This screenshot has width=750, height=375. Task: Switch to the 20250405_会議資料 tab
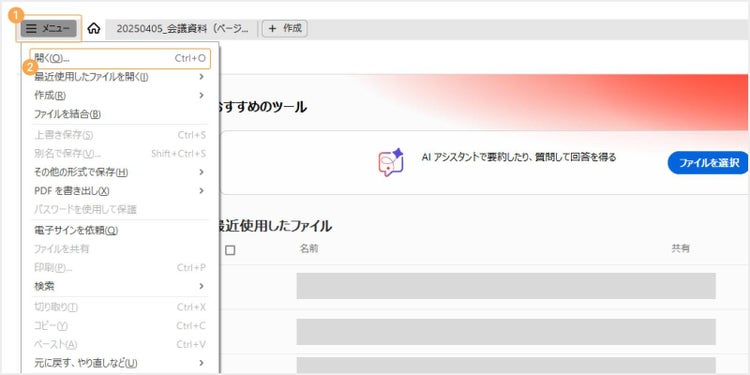click(182, 29)
